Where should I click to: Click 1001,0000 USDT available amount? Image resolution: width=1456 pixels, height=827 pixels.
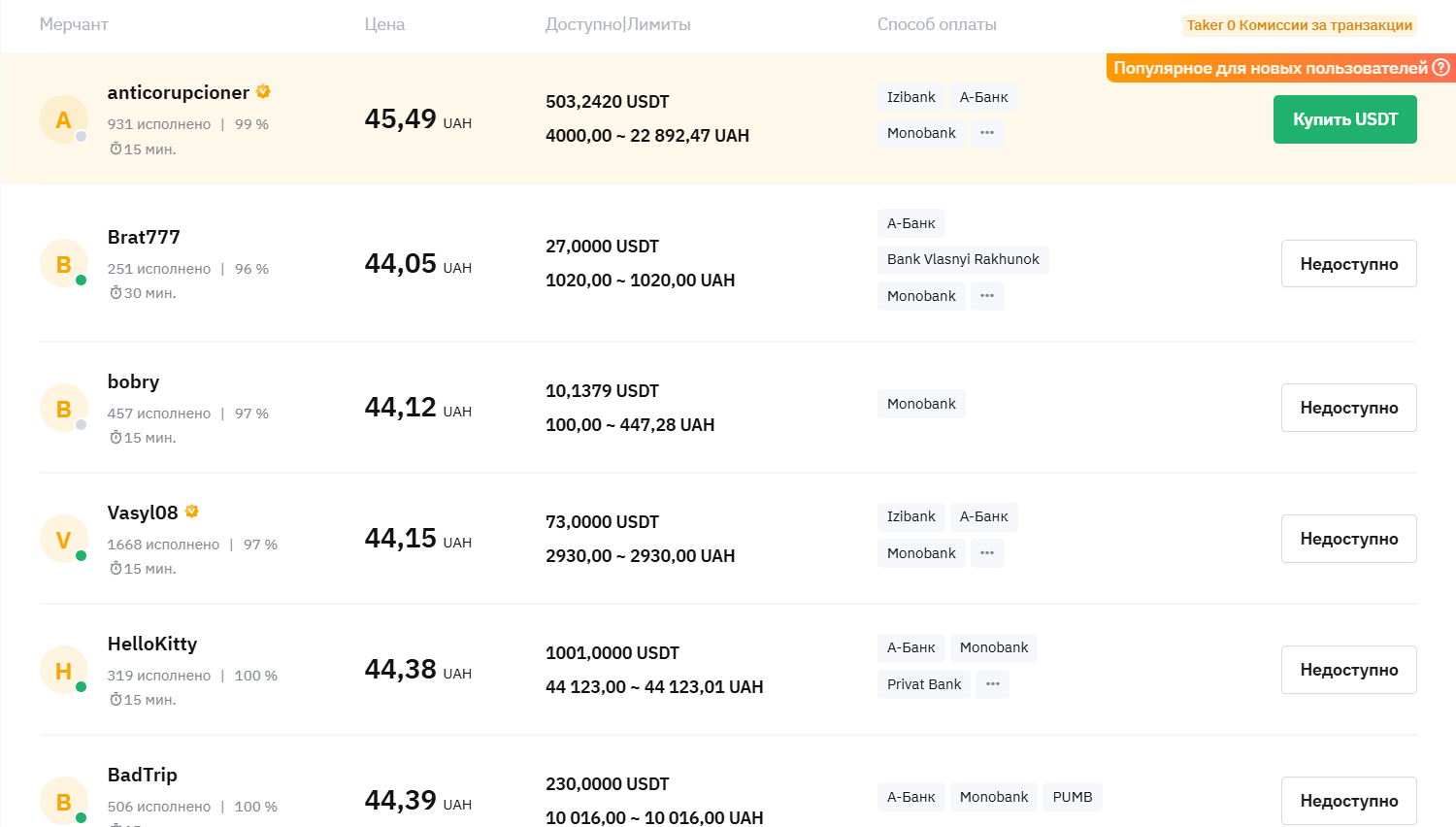point(612,653)
